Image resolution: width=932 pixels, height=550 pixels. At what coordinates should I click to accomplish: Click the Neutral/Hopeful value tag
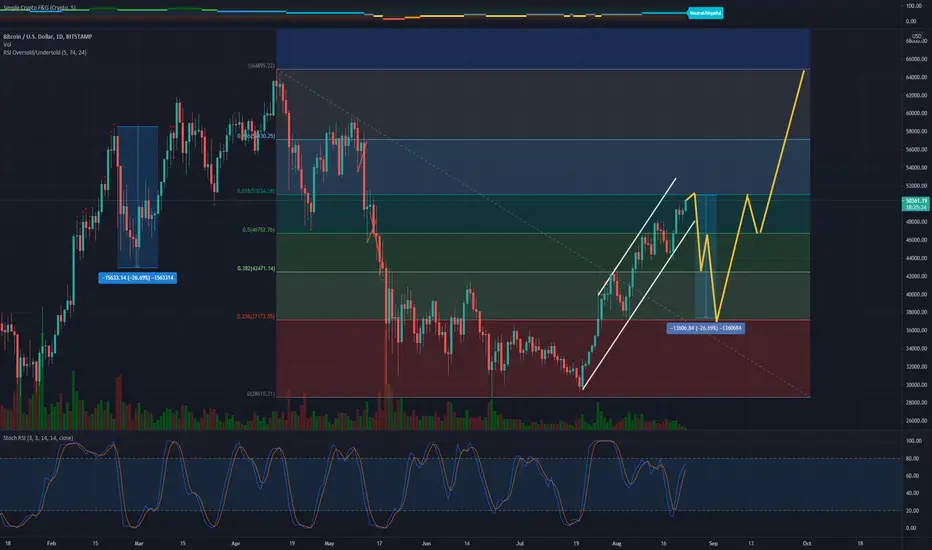pyautogui.click(x=706, y=13)
